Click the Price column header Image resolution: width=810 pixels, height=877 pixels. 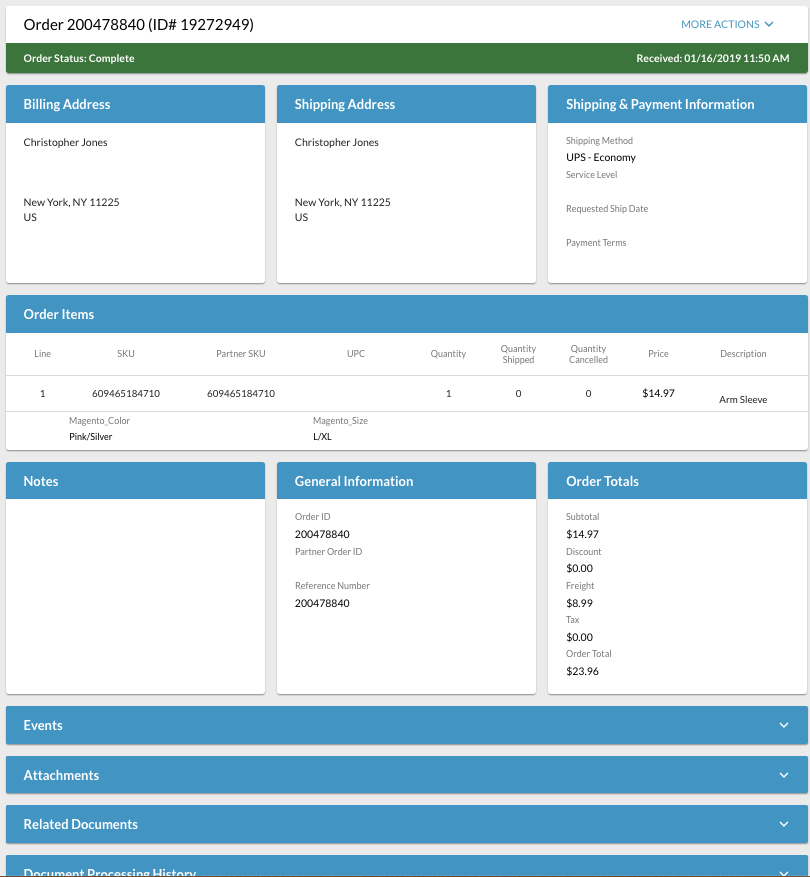658,354
